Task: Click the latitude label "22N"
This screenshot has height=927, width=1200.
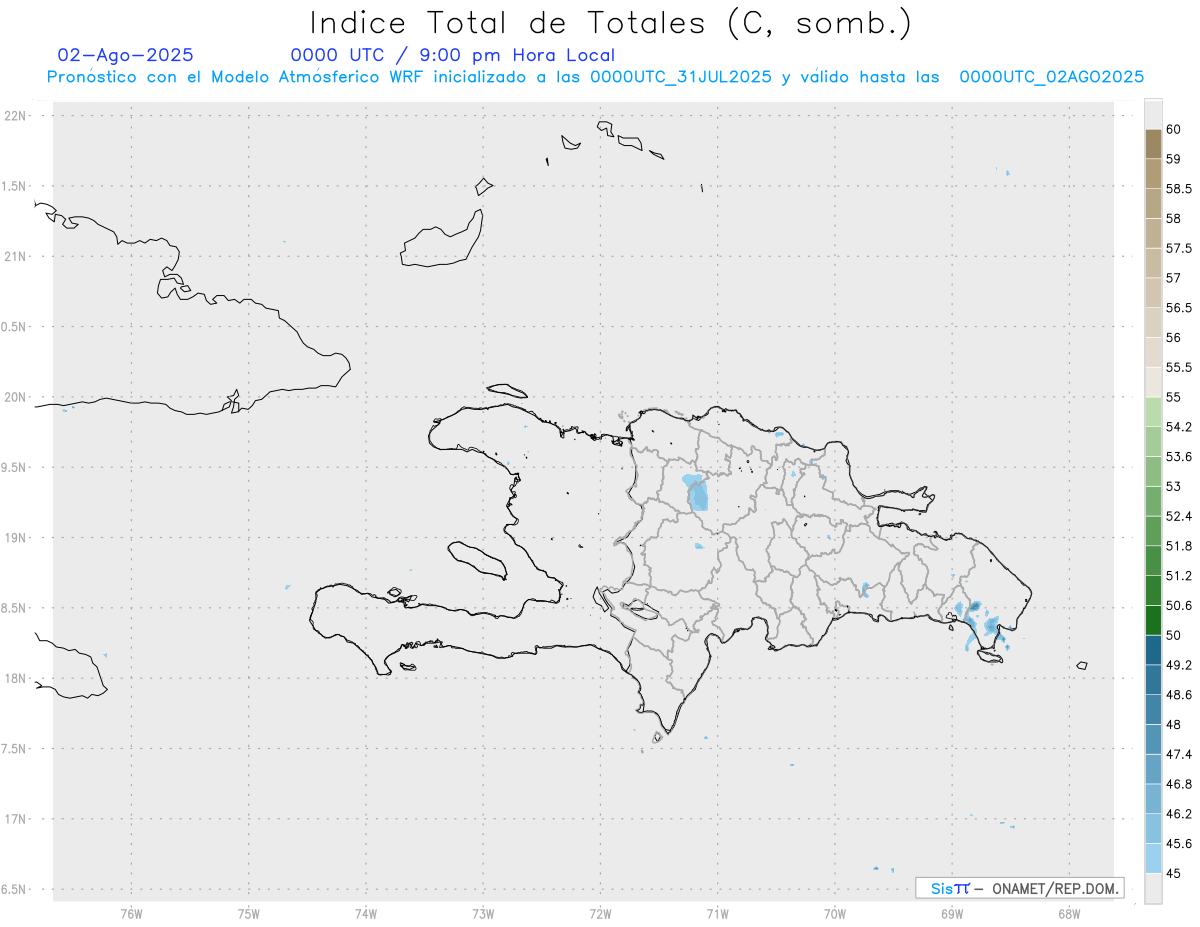Action: (x=17, y=116)
